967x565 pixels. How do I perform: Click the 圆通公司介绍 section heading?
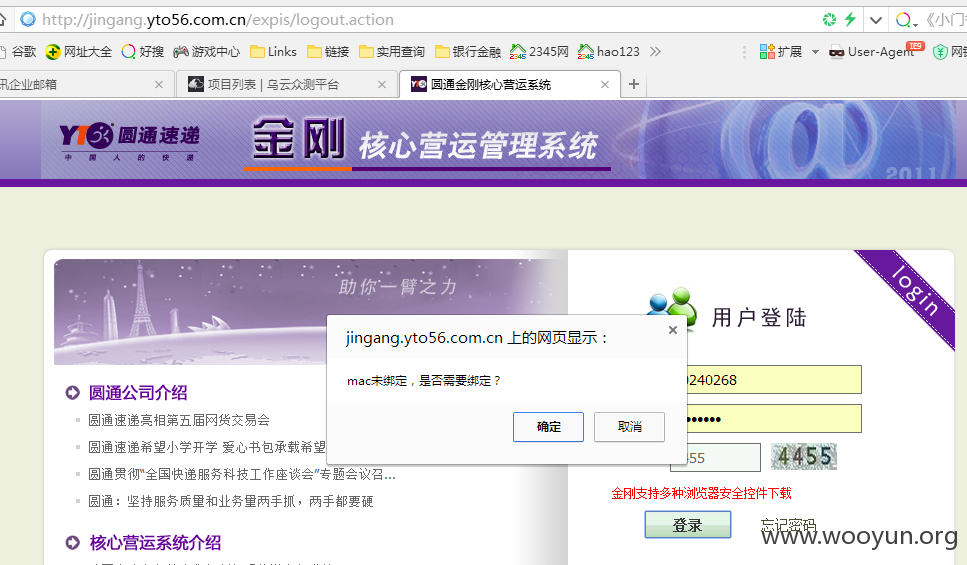click(138, 393)
